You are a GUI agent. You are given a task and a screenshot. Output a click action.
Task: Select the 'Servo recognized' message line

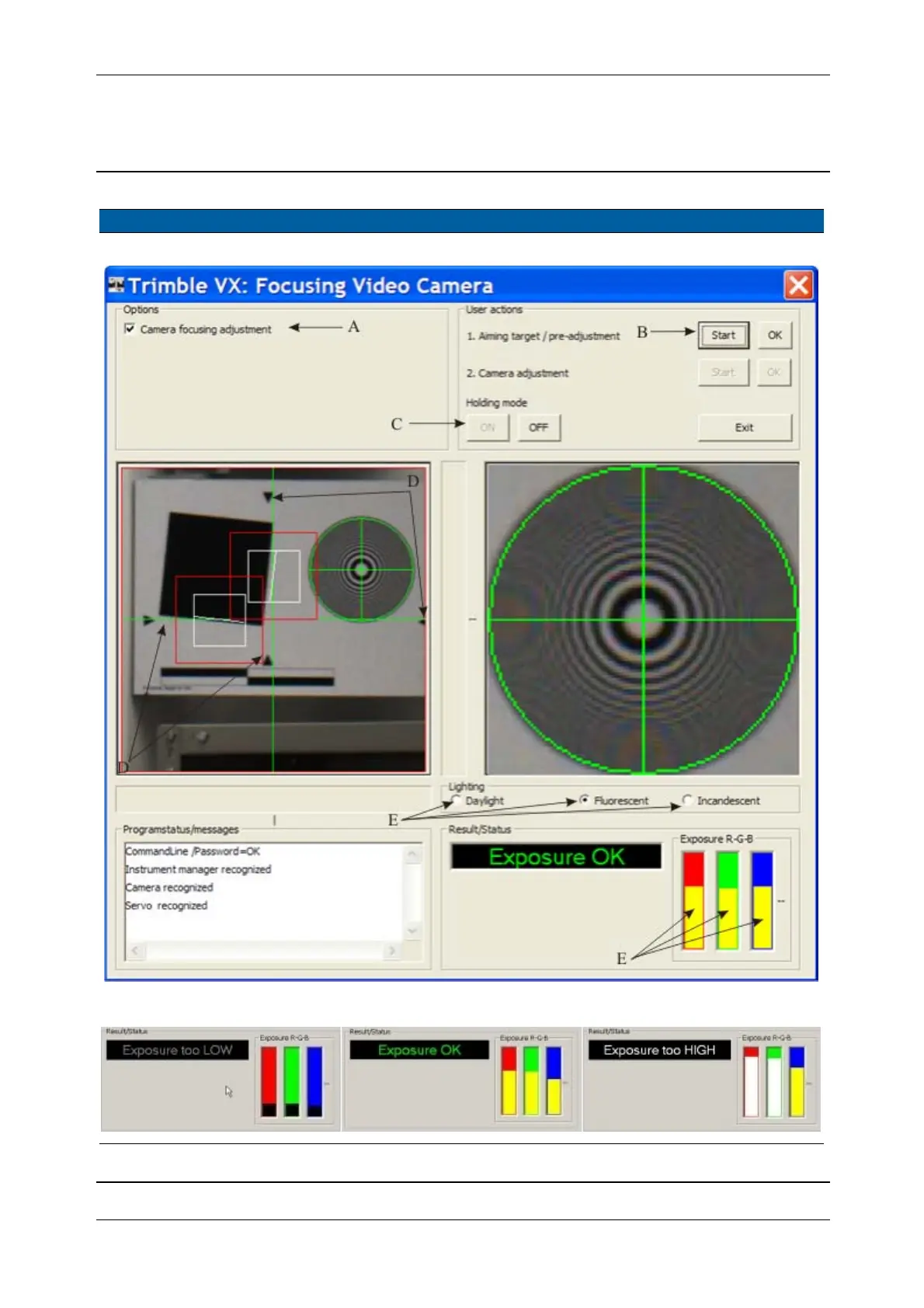click(166, 906)
